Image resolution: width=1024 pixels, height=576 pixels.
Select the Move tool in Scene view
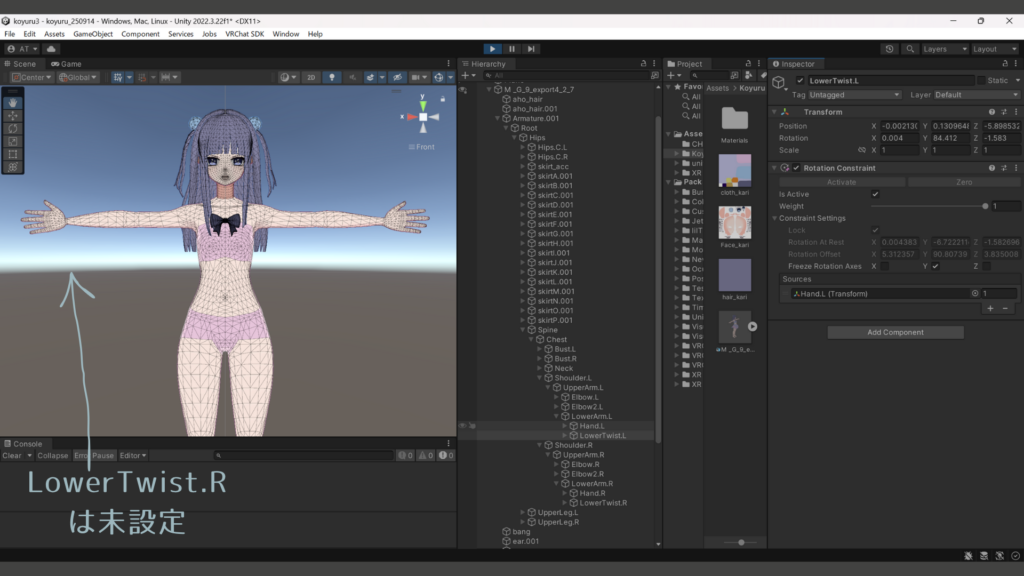(x=13, y=115)
